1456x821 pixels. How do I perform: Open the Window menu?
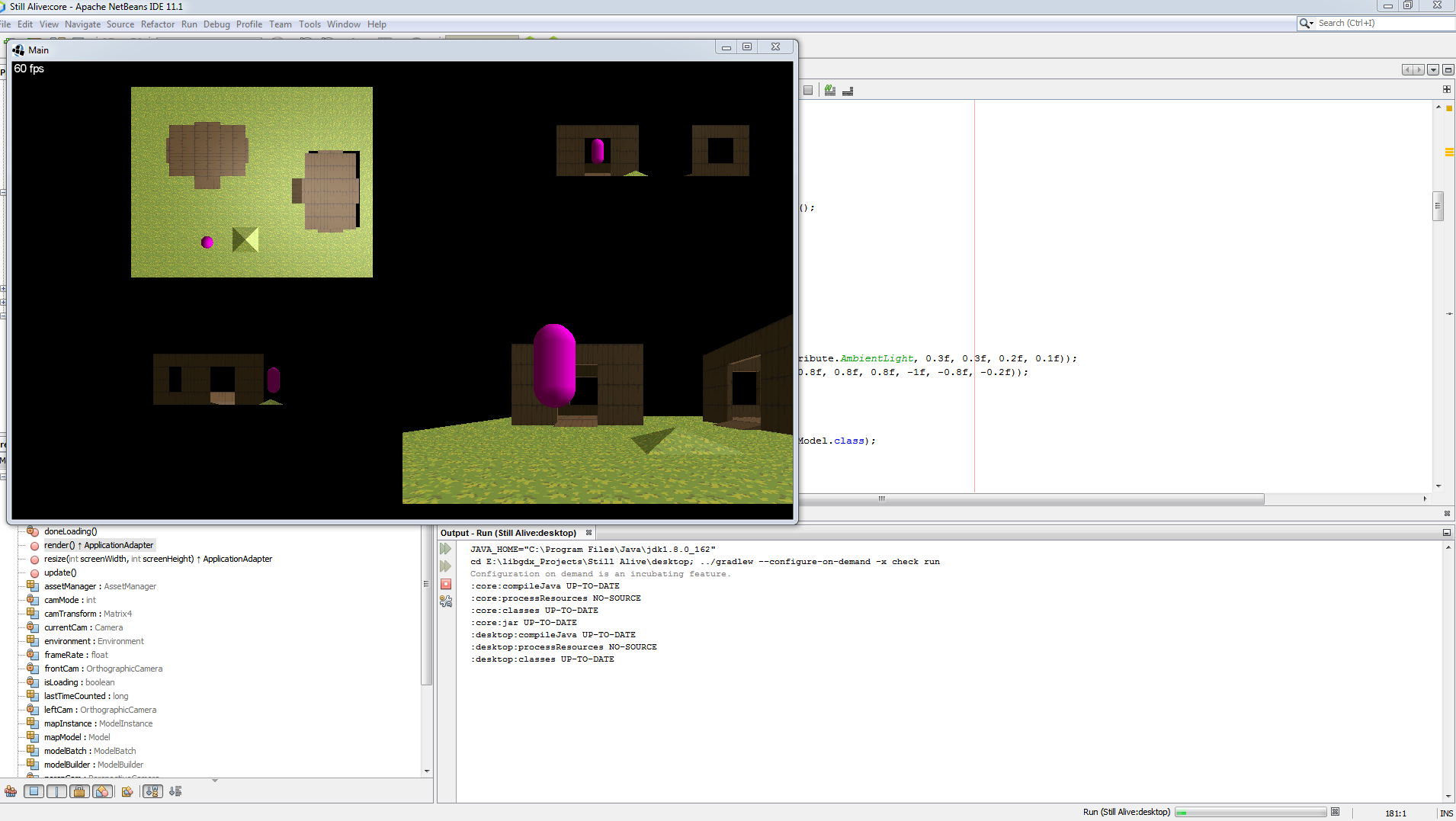click(x=344, y=24)
